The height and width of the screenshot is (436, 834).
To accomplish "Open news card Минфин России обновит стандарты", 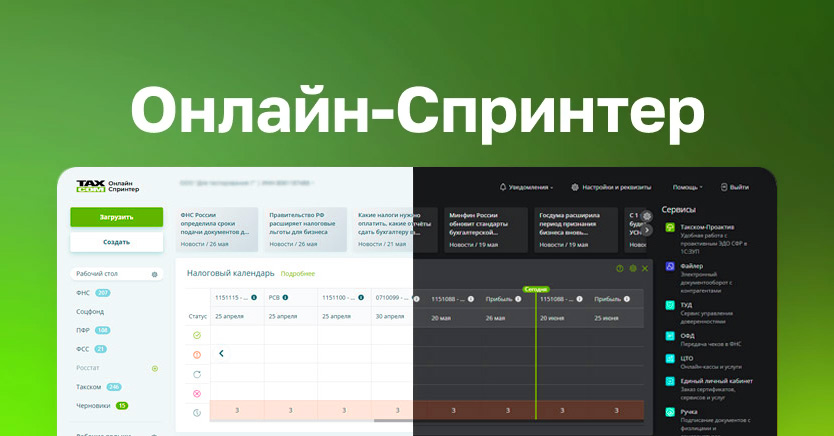I will click(486, 230).
